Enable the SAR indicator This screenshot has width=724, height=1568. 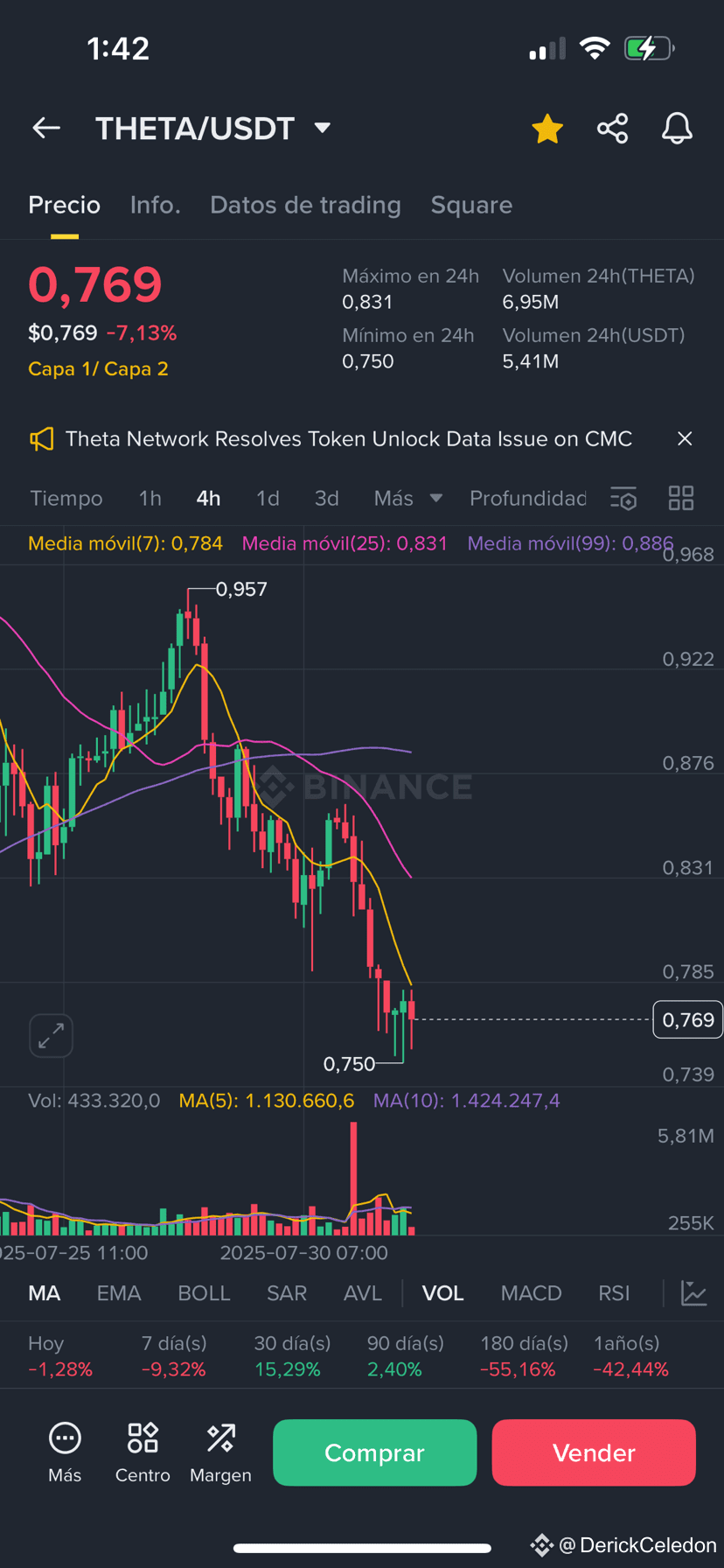pyautogui.click(x=287, y=1293)
